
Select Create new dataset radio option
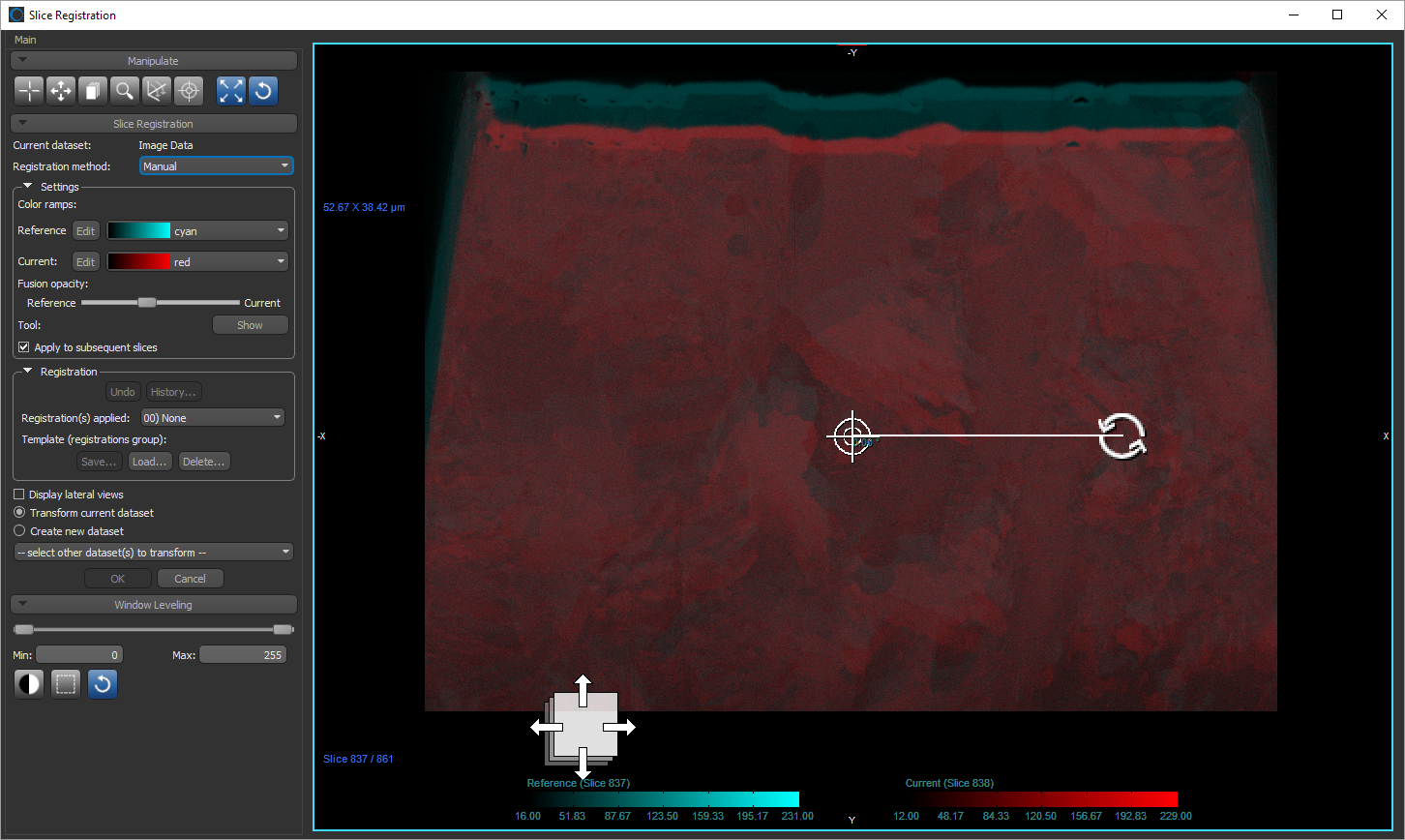pyautogui.click(x=19, y=531)
